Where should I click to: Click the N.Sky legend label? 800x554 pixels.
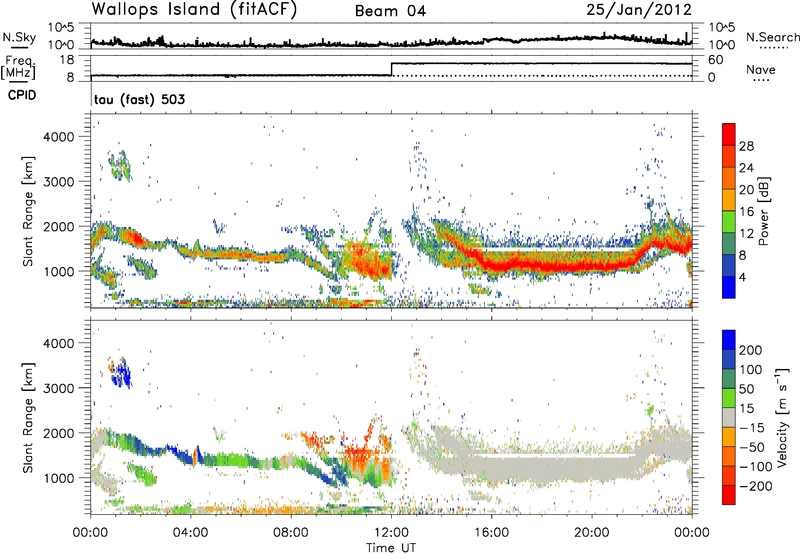tap(19, 37)
